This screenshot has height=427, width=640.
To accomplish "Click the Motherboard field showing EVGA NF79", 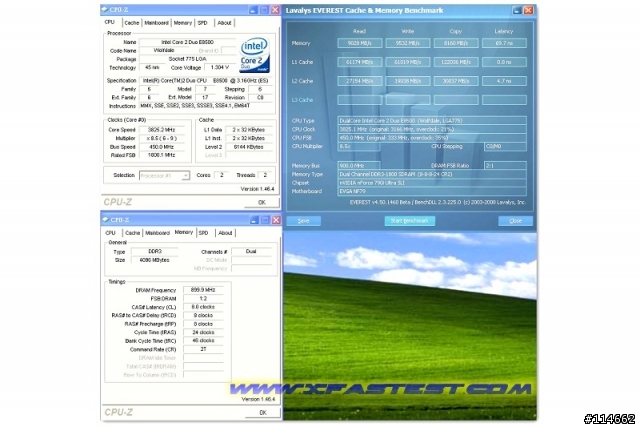I will 432,191.
